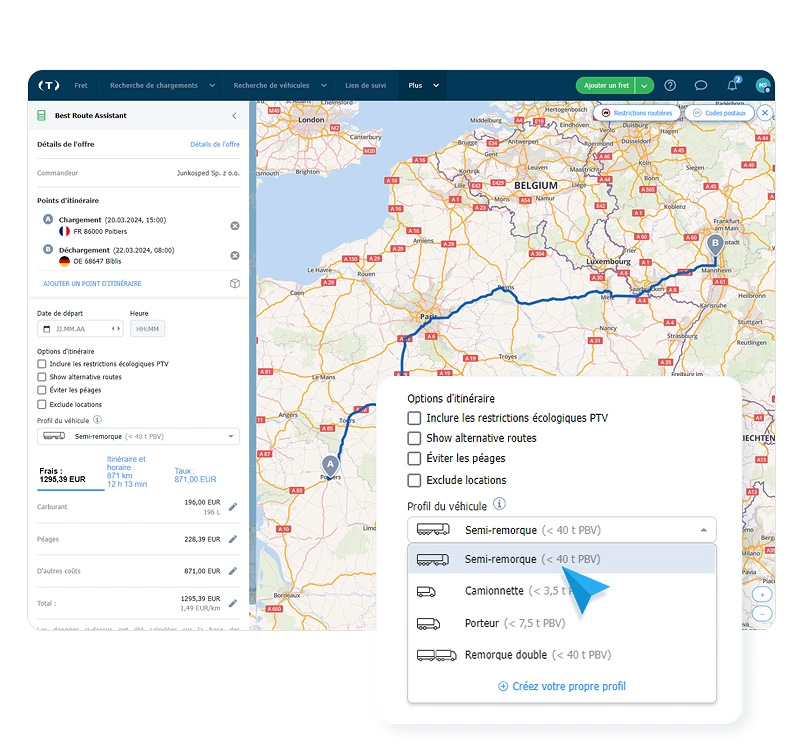Click the Trans.eu logo in the header
The width and height of the screenshot is (800, 750).
(49, 85)
